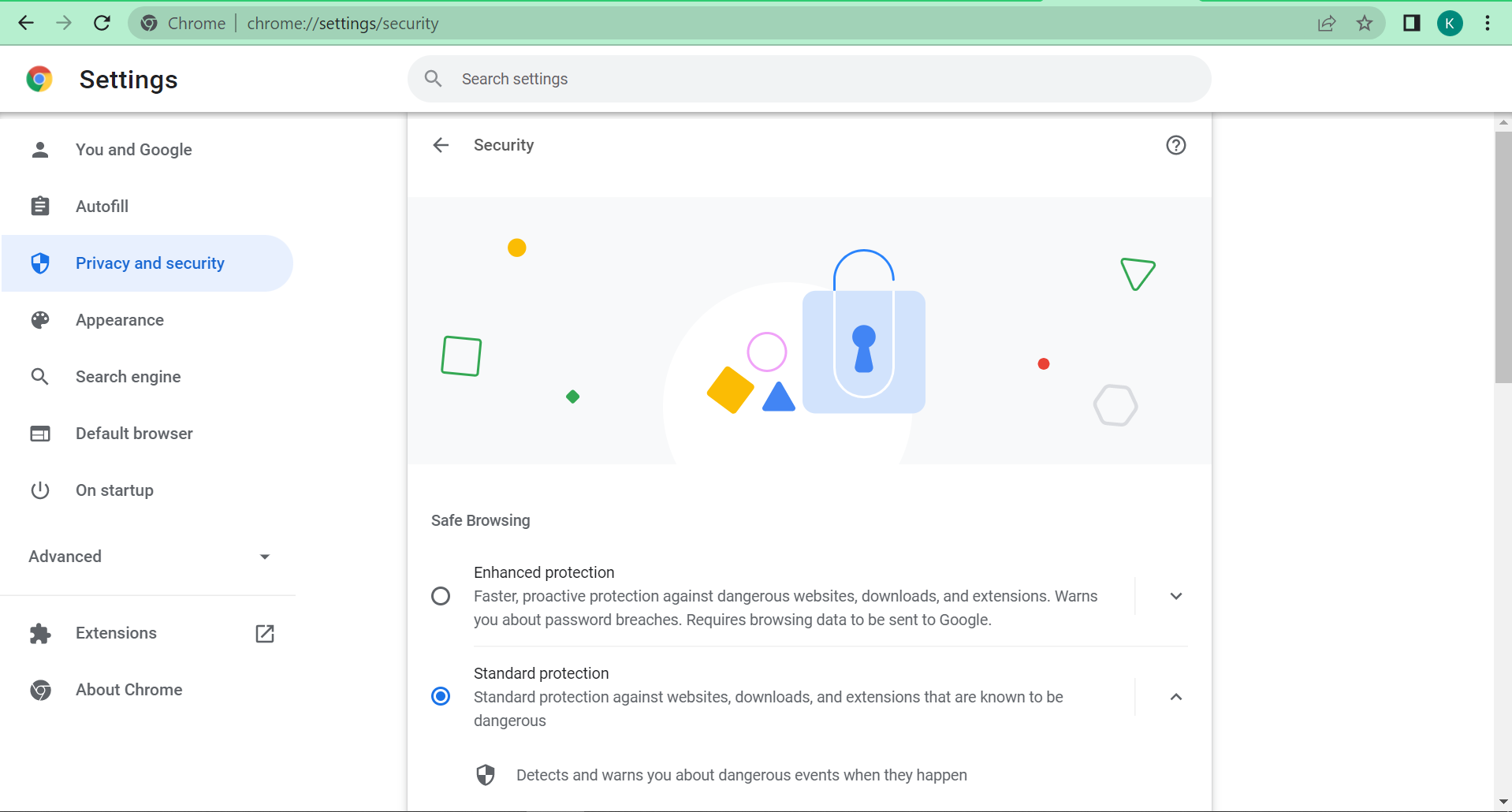Image resolution: width=1512 pixels, height=812 pixels.
Task: Select the Enhanced protection radio button
Action: point(441,596)
